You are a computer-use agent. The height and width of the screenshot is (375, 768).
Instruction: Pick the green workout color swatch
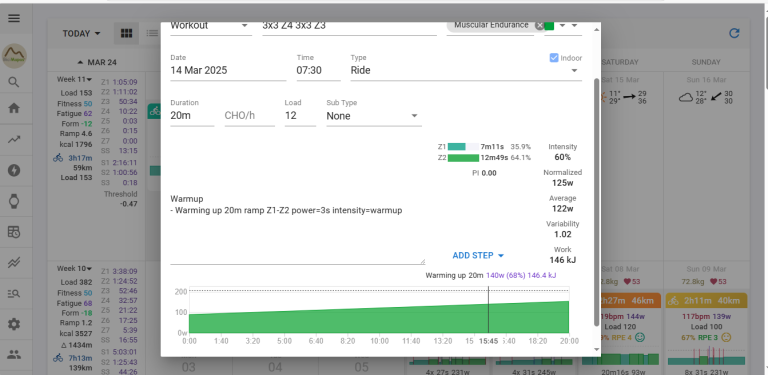[549, 26]
